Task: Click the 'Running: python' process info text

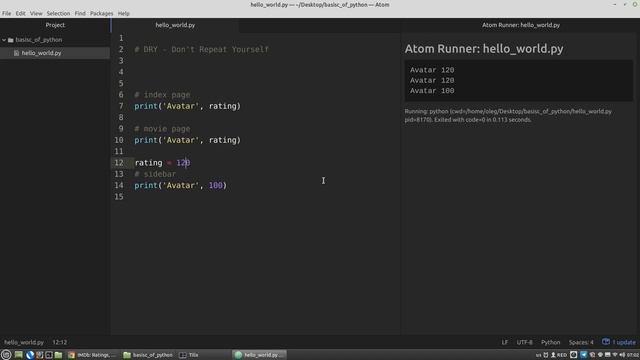Action: (x=508, y=116)
